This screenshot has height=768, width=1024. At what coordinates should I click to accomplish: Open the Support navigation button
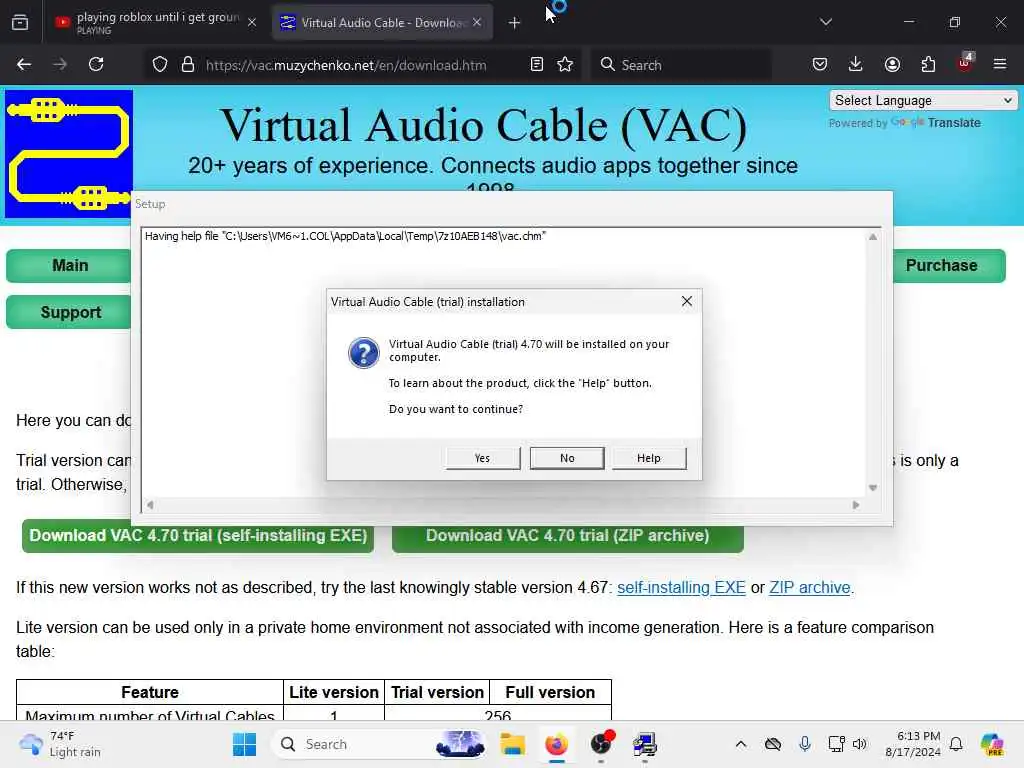70,312
